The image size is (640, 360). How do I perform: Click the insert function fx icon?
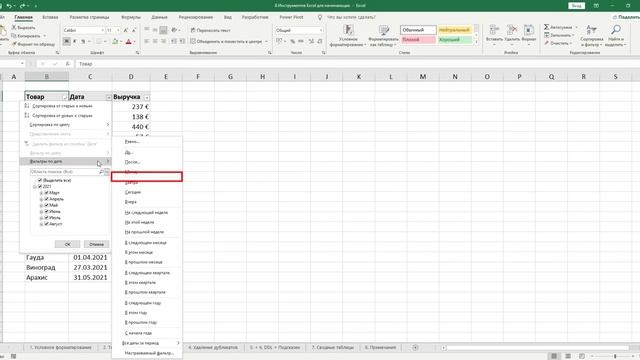click(x=67, y=64)
